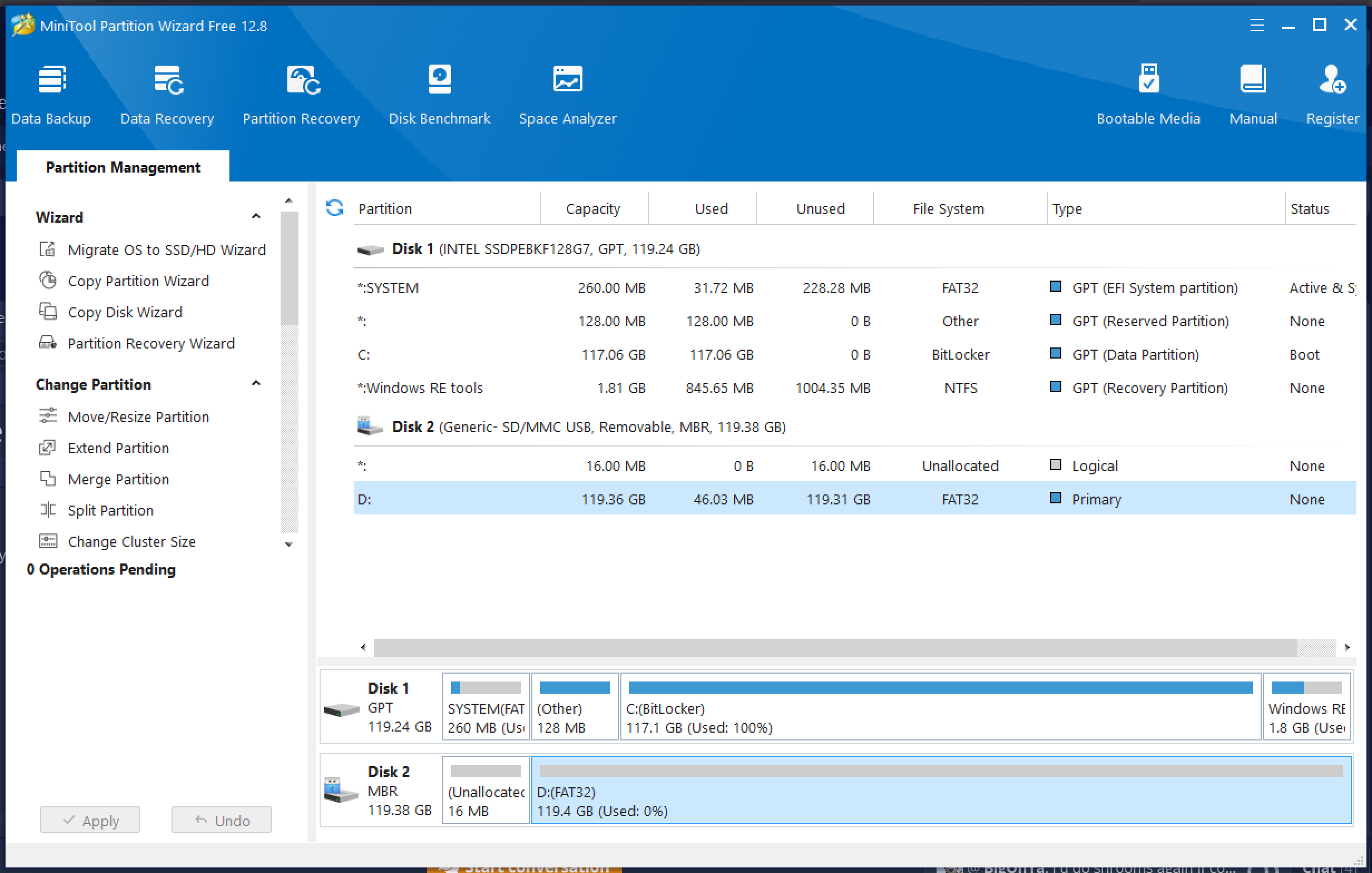This screenshot has height=873, width=1372.
Task: Select the Windows RE block in the disk map
Action: pos(1306,707)
